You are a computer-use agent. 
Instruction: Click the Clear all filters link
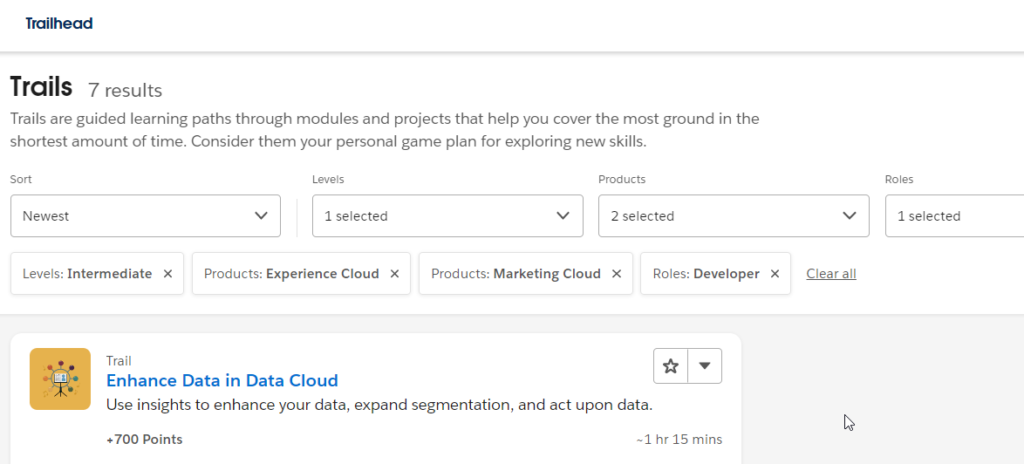(831, 274)
